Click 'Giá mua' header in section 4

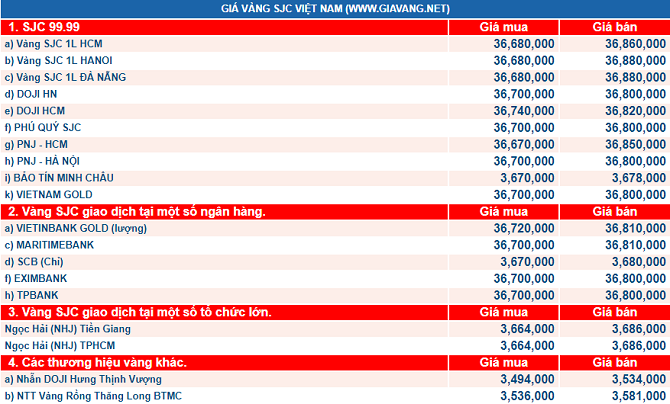(503, 363)
